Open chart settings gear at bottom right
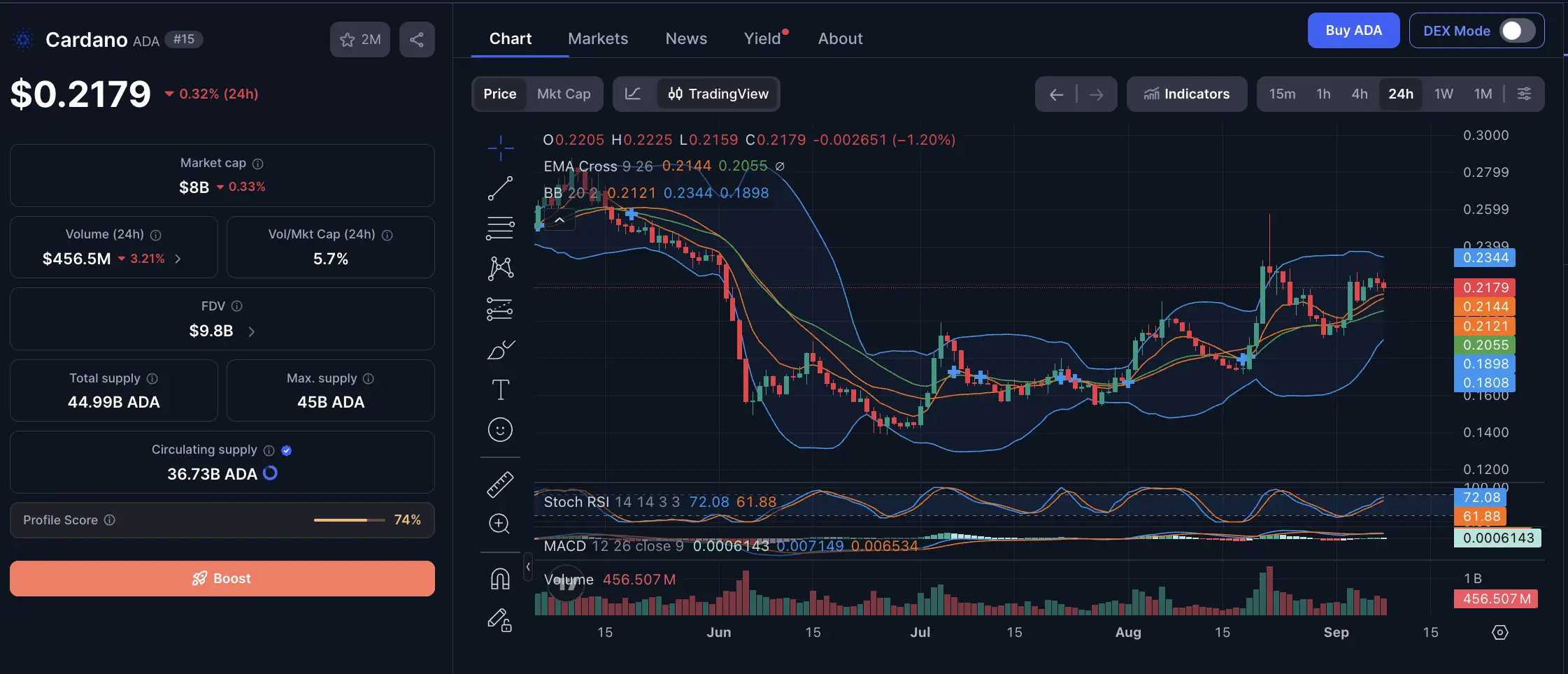 click(x=1499, y=632)
